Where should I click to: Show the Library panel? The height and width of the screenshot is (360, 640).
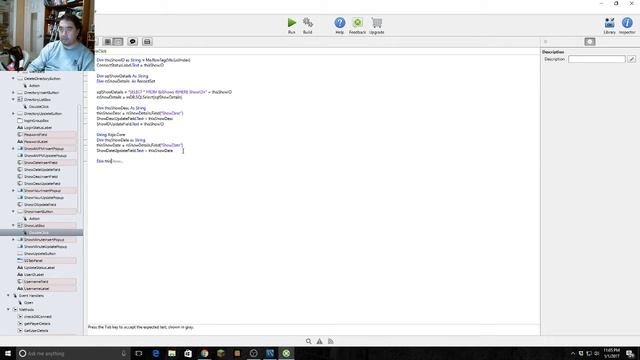tap(609, 23)
